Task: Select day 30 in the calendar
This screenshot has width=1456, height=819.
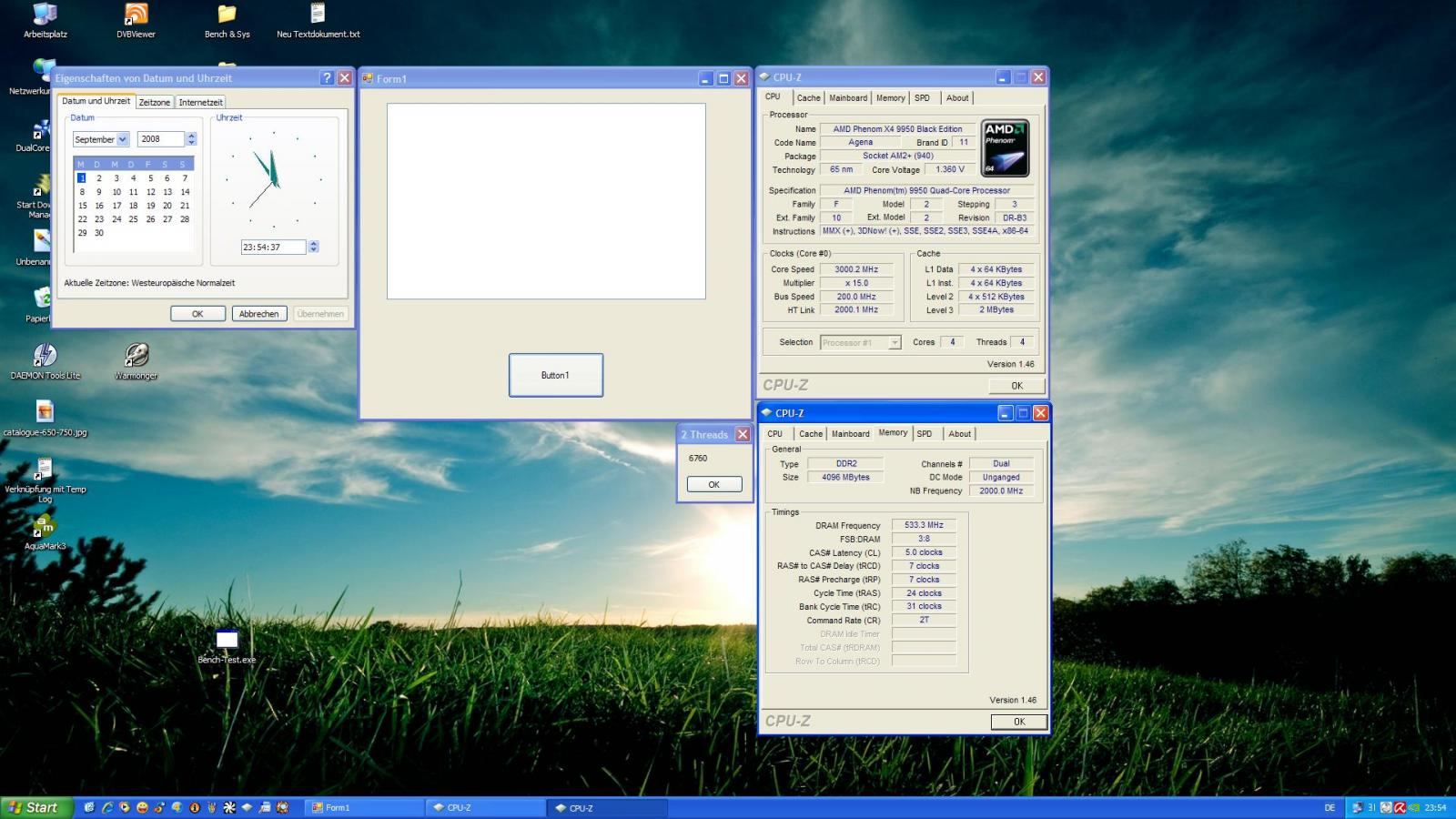Action: point(99,233)
